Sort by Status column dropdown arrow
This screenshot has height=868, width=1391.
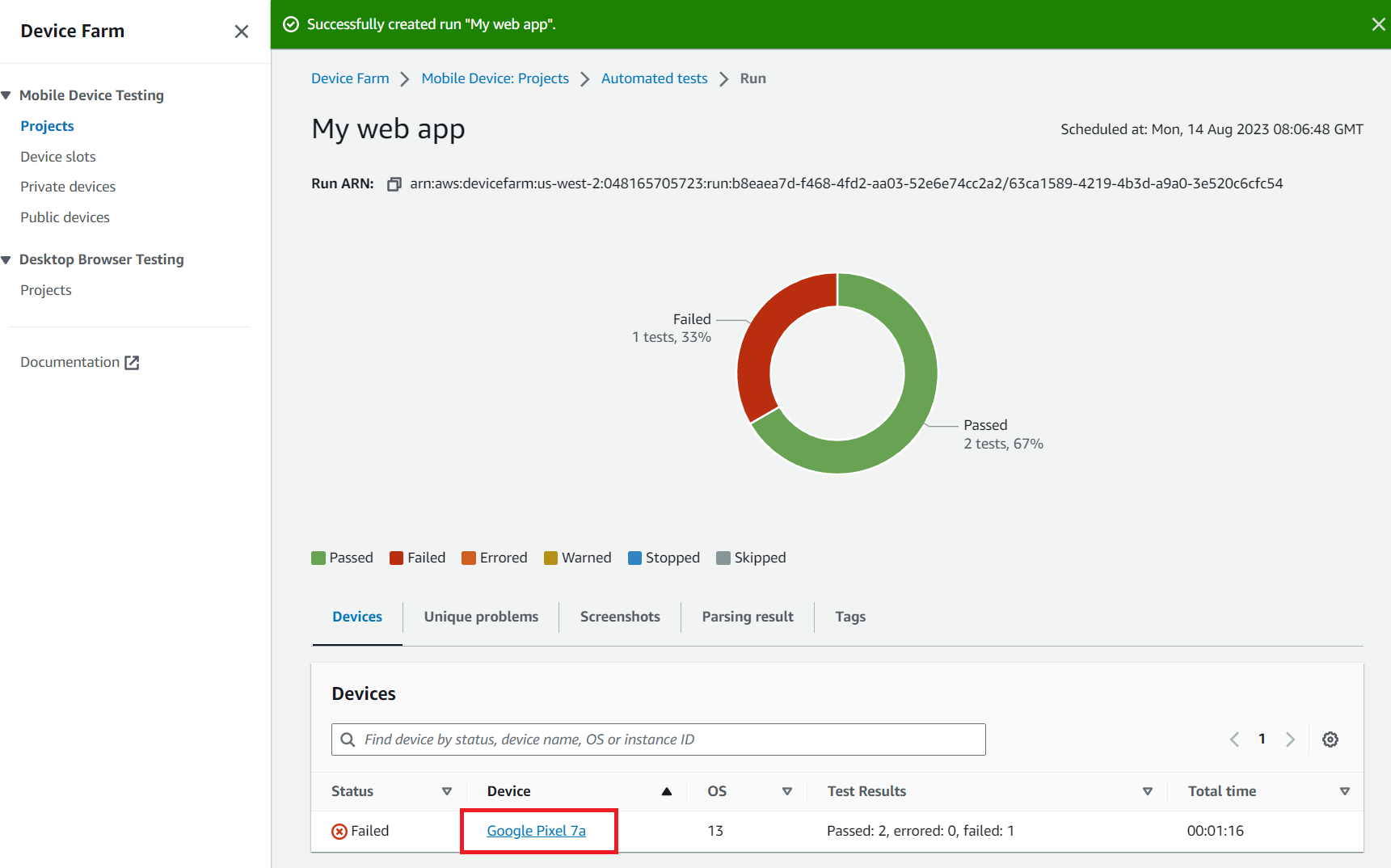446,792
